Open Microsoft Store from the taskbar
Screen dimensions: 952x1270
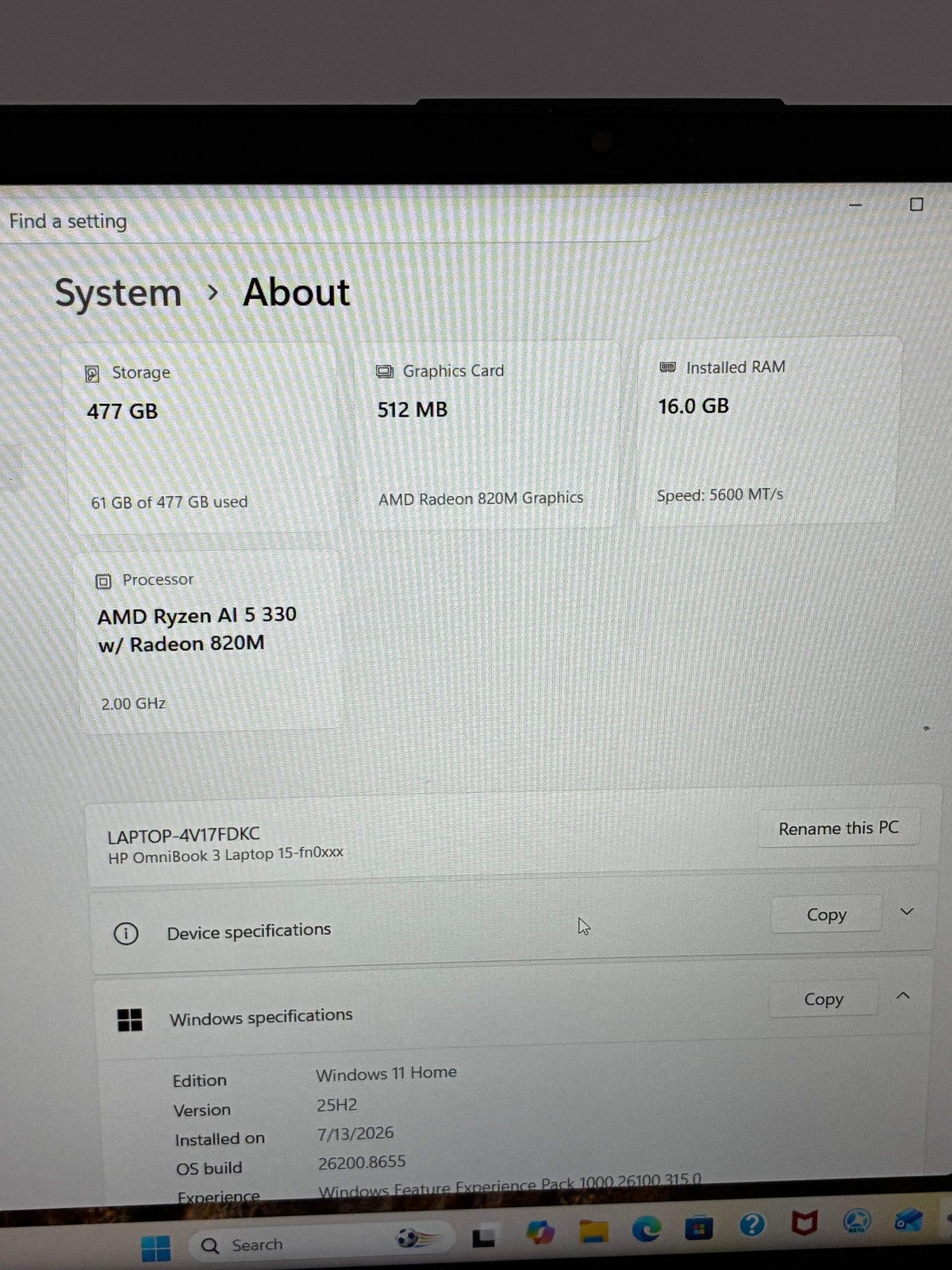[699, 1228]
